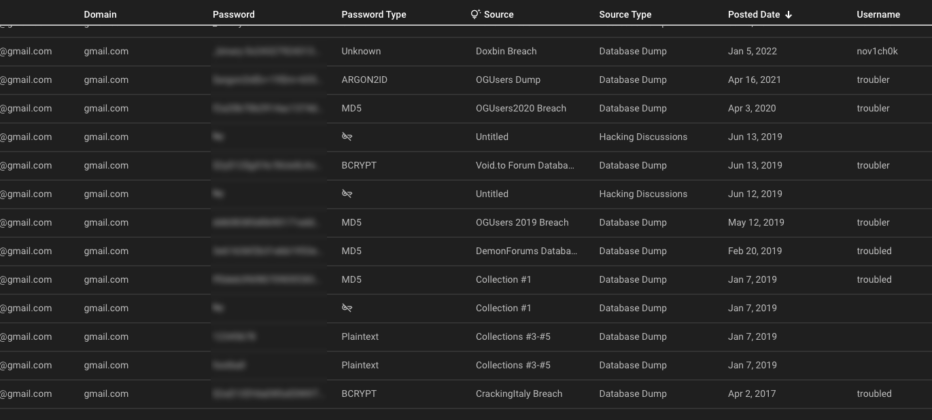The width and height of the screenshot is (932, 420).
Task: Click the Apr 2, 2017 date cell
Action: click(752, 393)
